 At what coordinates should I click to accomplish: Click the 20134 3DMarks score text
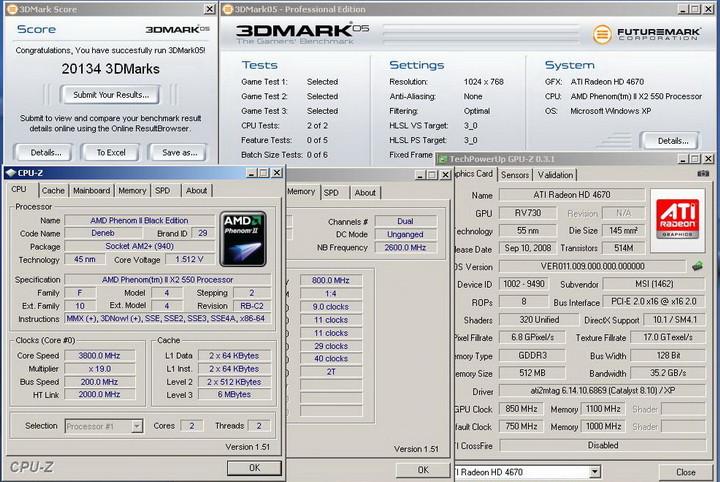[111, 69]
